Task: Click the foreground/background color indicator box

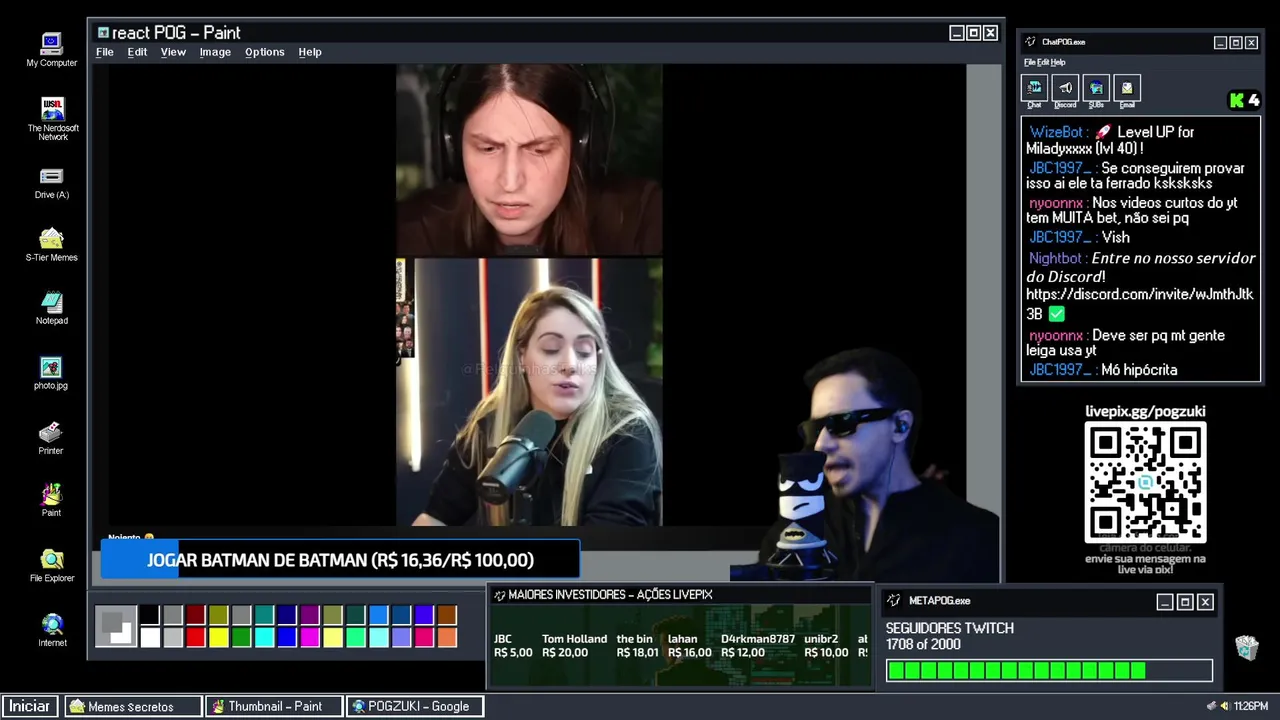Action: click(116, 626)
